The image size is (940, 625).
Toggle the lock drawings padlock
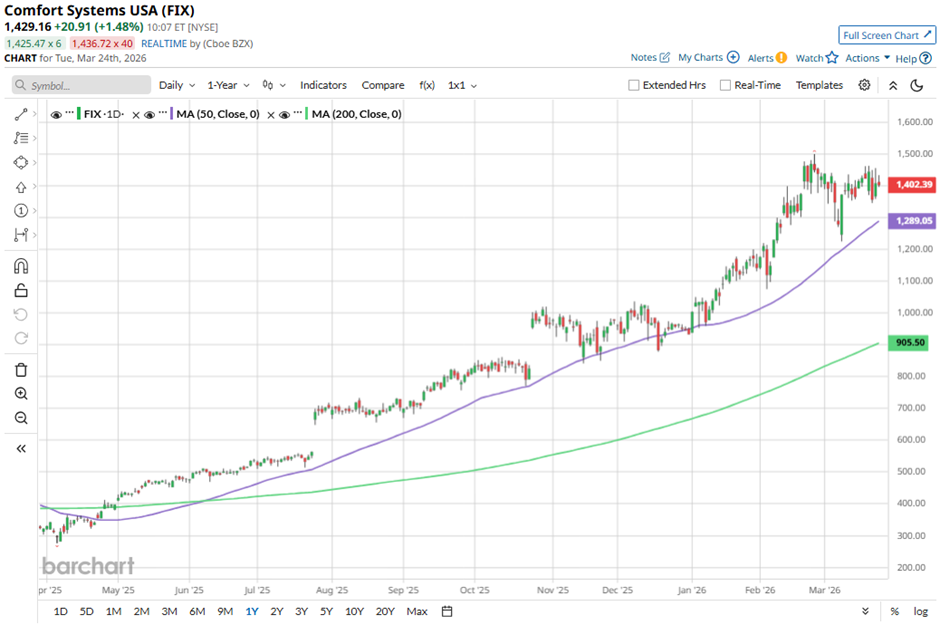(x=21, y=290)
